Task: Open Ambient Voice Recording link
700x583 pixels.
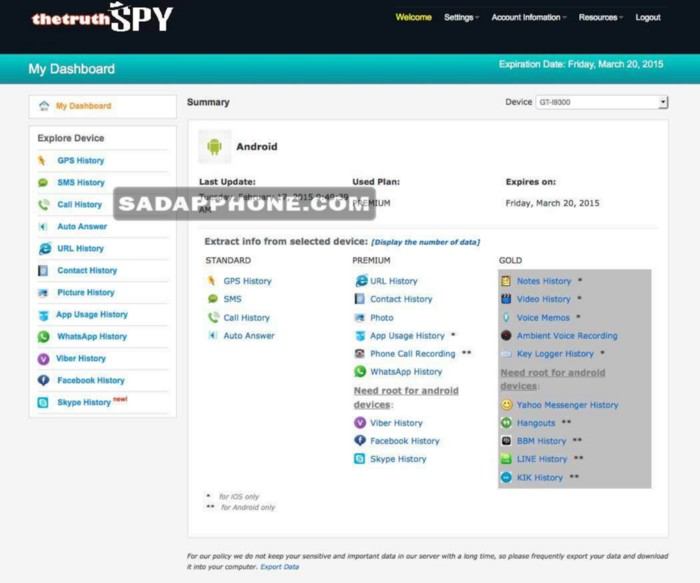Action: (x=567, y=335)
